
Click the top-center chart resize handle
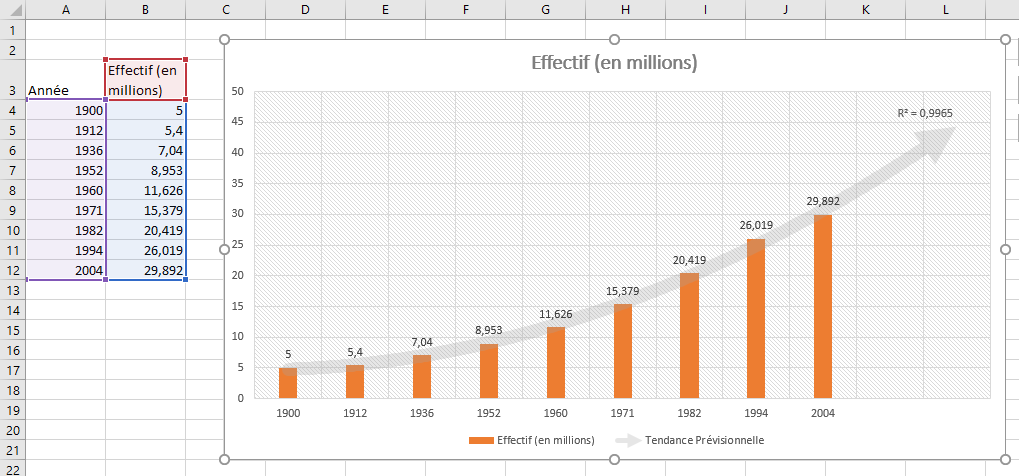click(x=615, y=40)
